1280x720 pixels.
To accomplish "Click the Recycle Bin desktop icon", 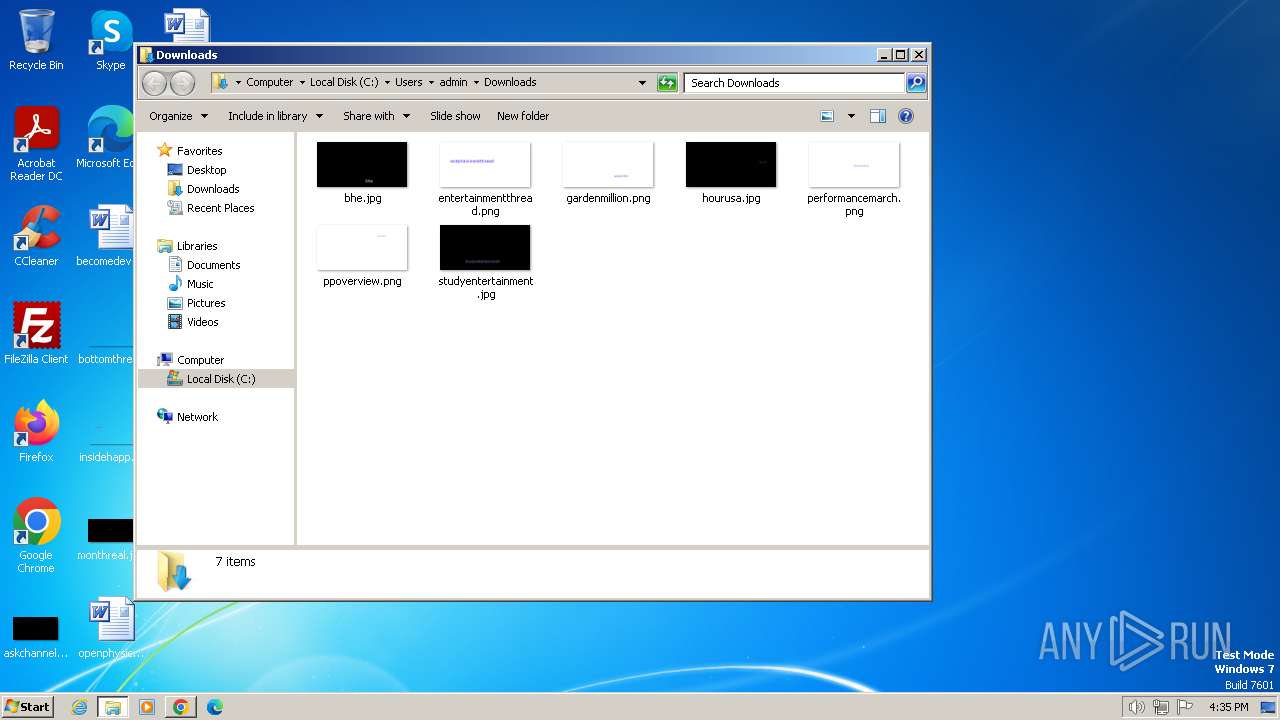I will coord(36,40).
